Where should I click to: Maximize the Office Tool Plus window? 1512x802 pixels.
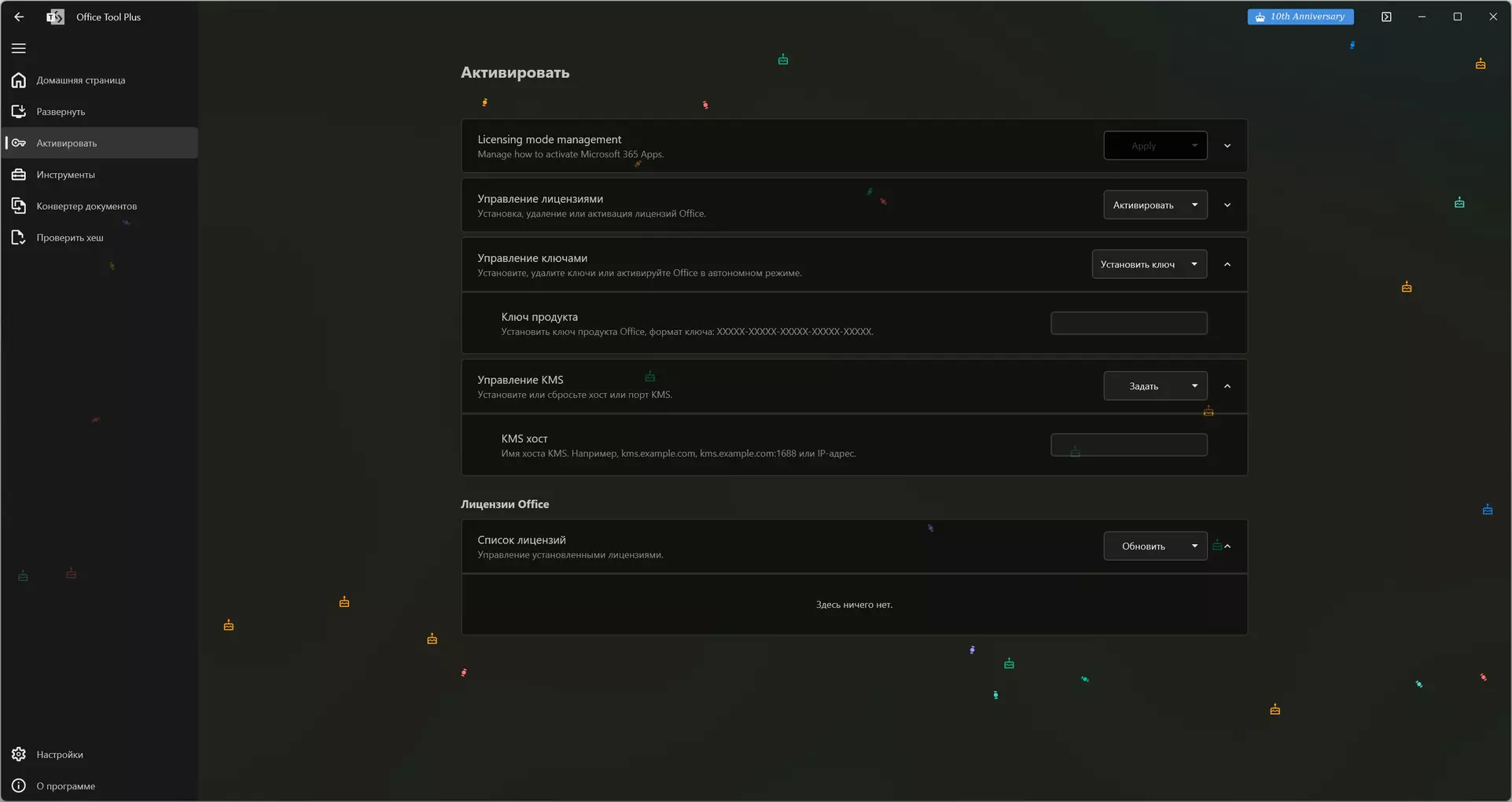(x=1457, y=17)
